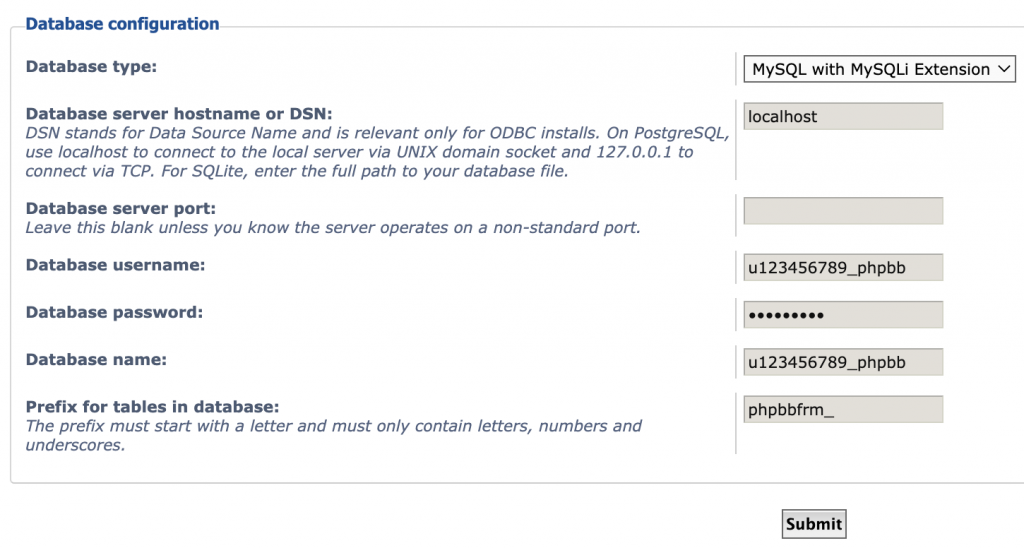Click the Database name input field
This screenshot has height=548, width=1024.
(843, 362)
